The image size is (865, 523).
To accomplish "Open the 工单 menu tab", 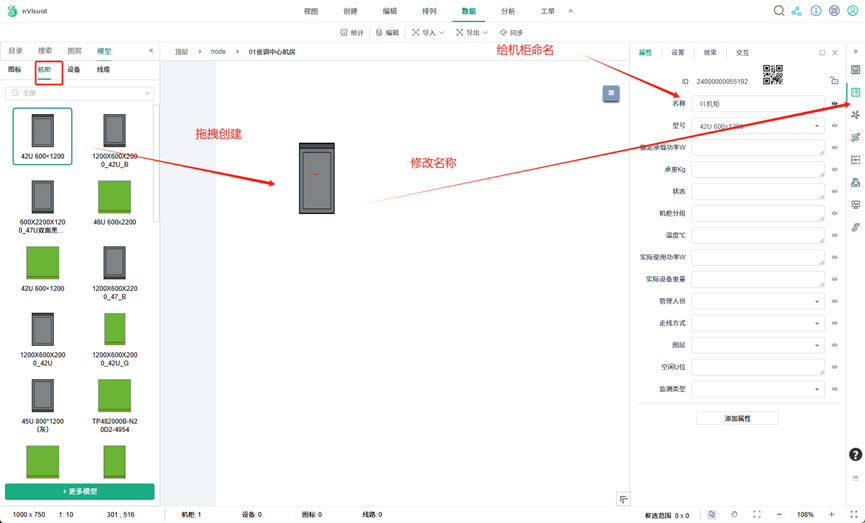I will (547, 11).
